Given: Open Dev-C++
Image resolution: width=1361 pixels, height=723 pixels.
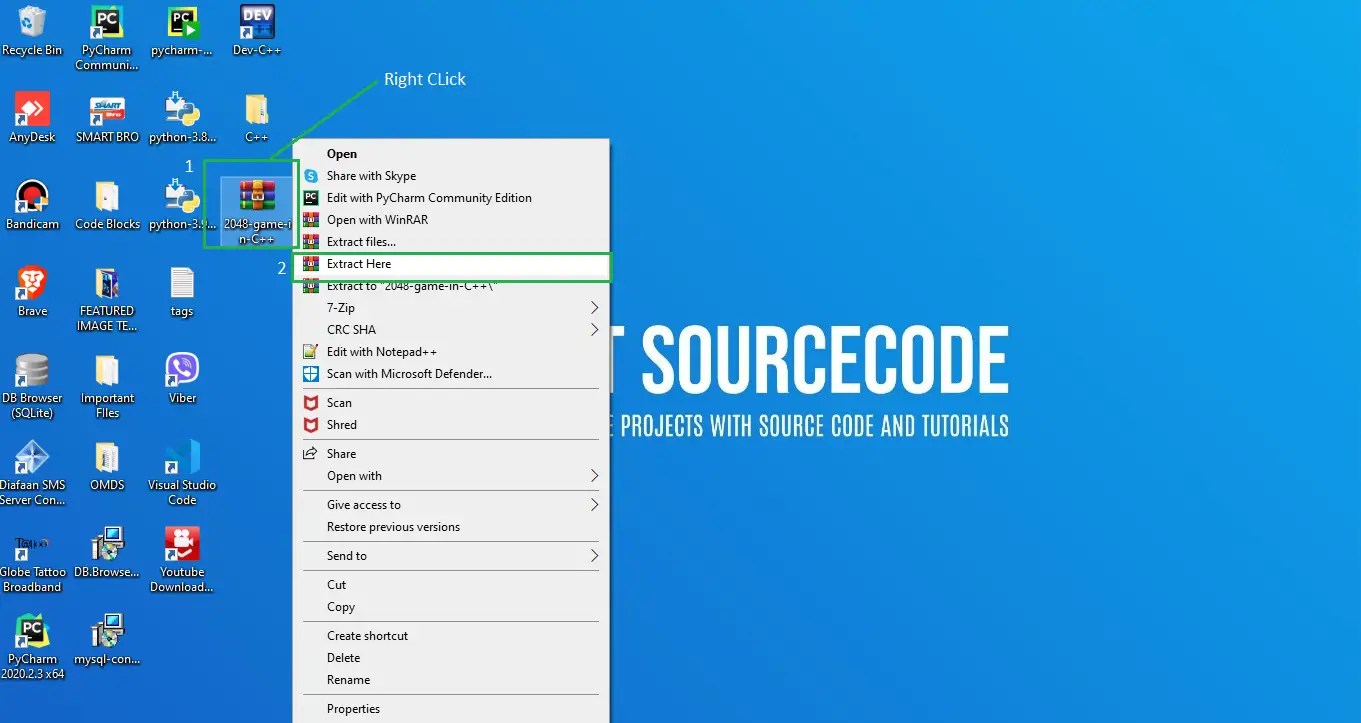Looking at the screenshot, I should coord(256,22).
